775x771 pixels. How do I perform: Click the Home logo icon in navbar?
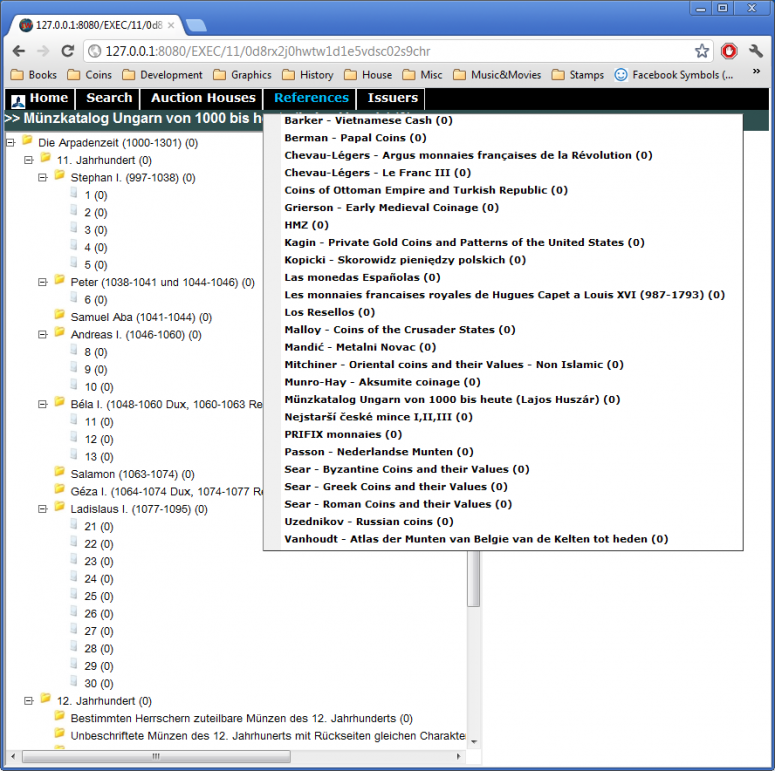(18, 101)
